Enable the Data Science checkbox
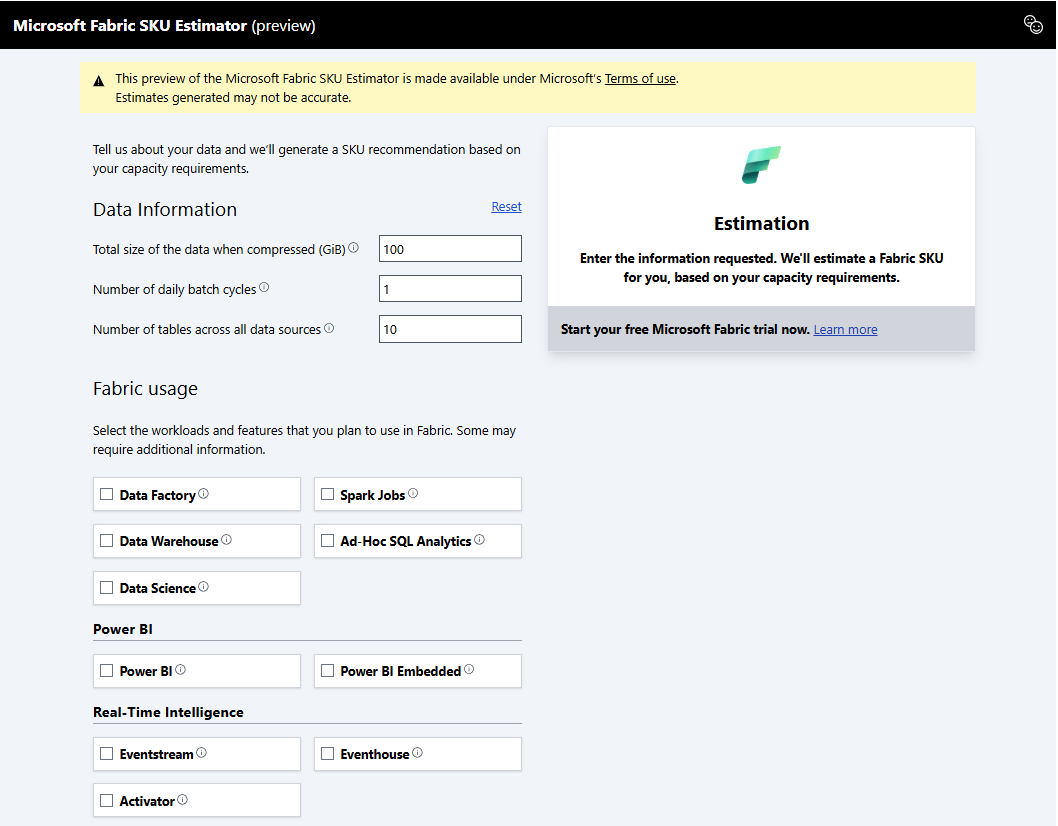1058x826 pixels. 107,588
